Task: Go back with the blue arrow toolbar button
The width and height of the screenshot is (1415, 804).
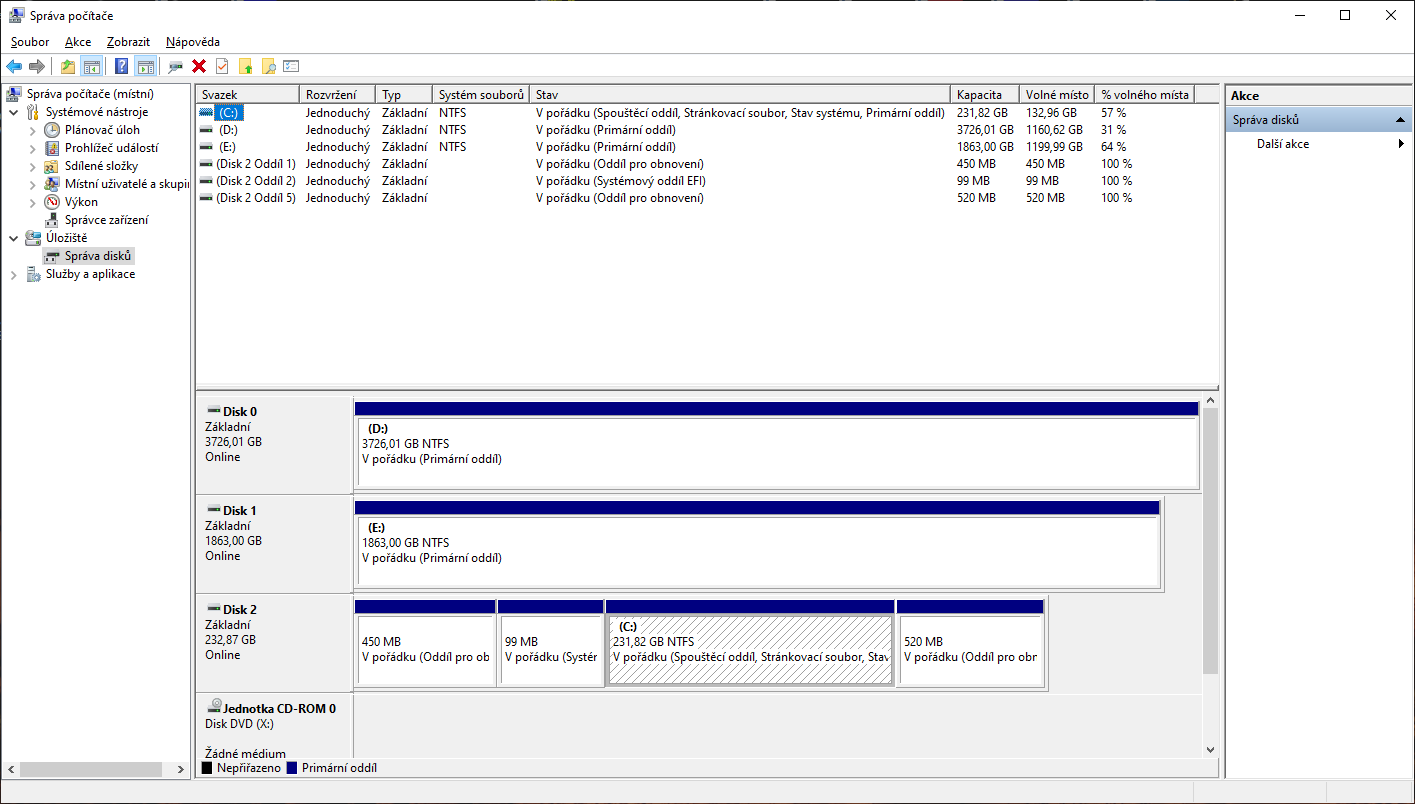Action: click(x=14, y=67)
